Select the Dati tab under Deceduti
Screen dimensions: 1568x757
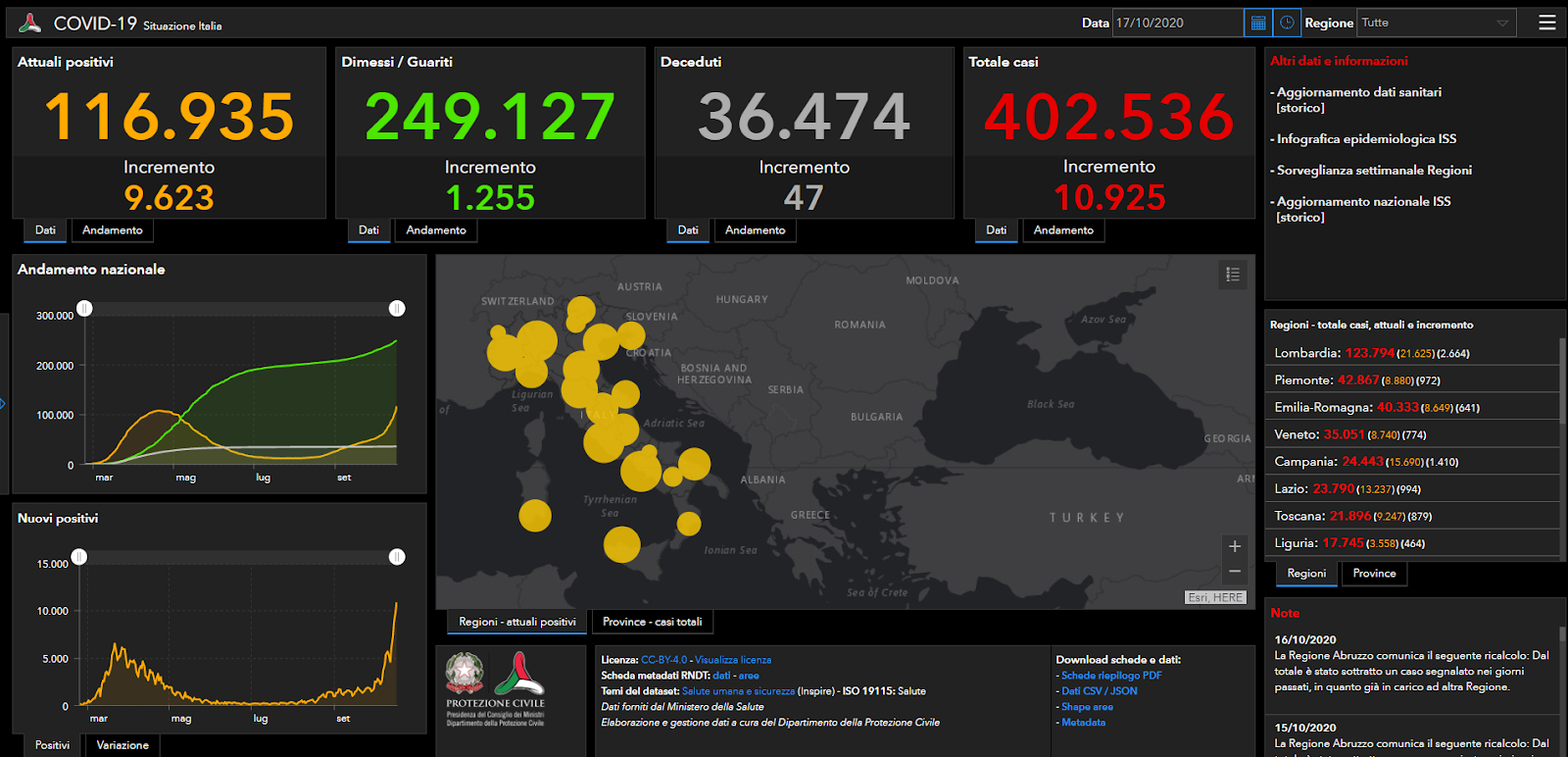(688, 230)
